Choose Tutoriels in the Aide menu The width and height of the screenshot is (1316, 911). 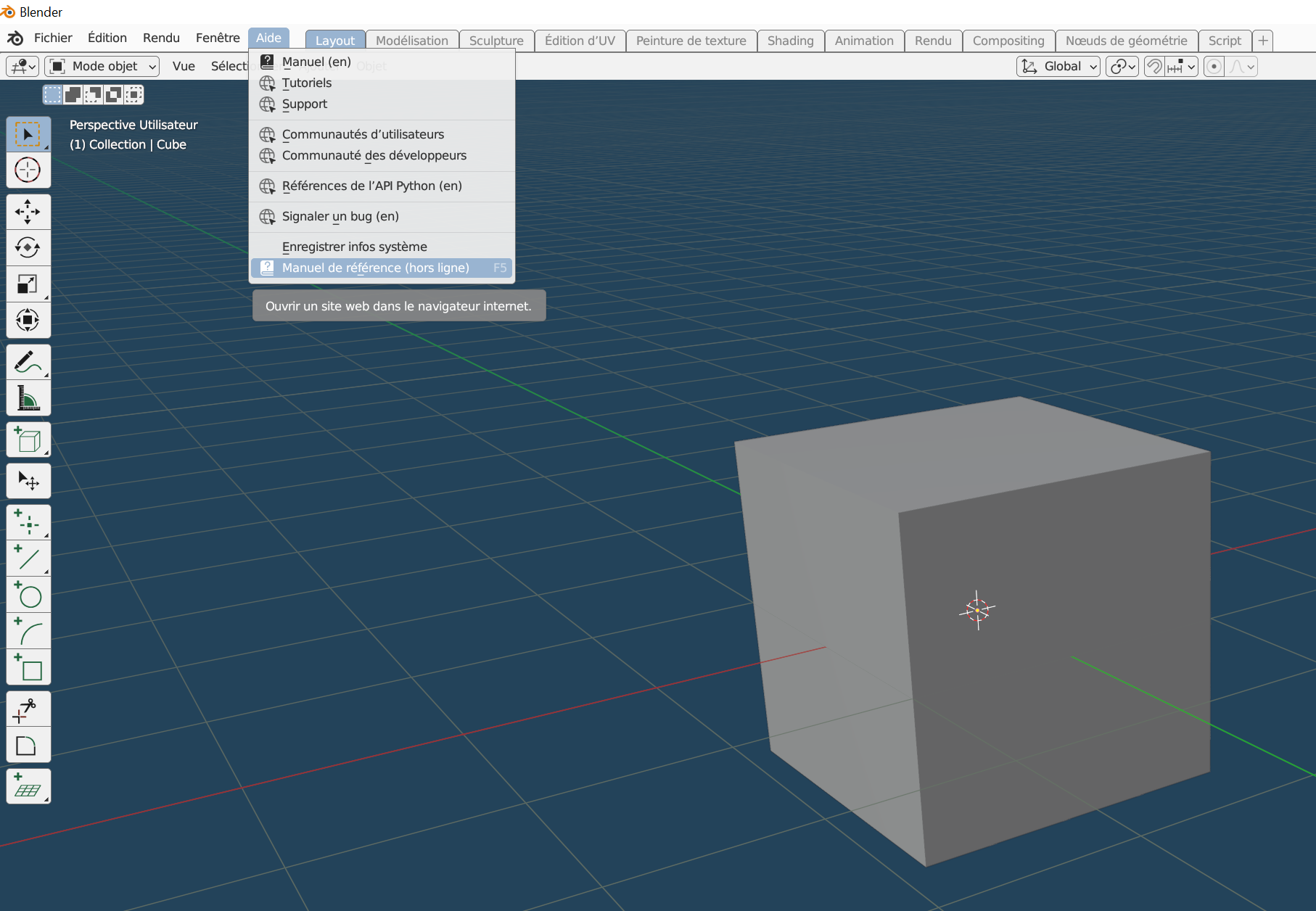382,83
